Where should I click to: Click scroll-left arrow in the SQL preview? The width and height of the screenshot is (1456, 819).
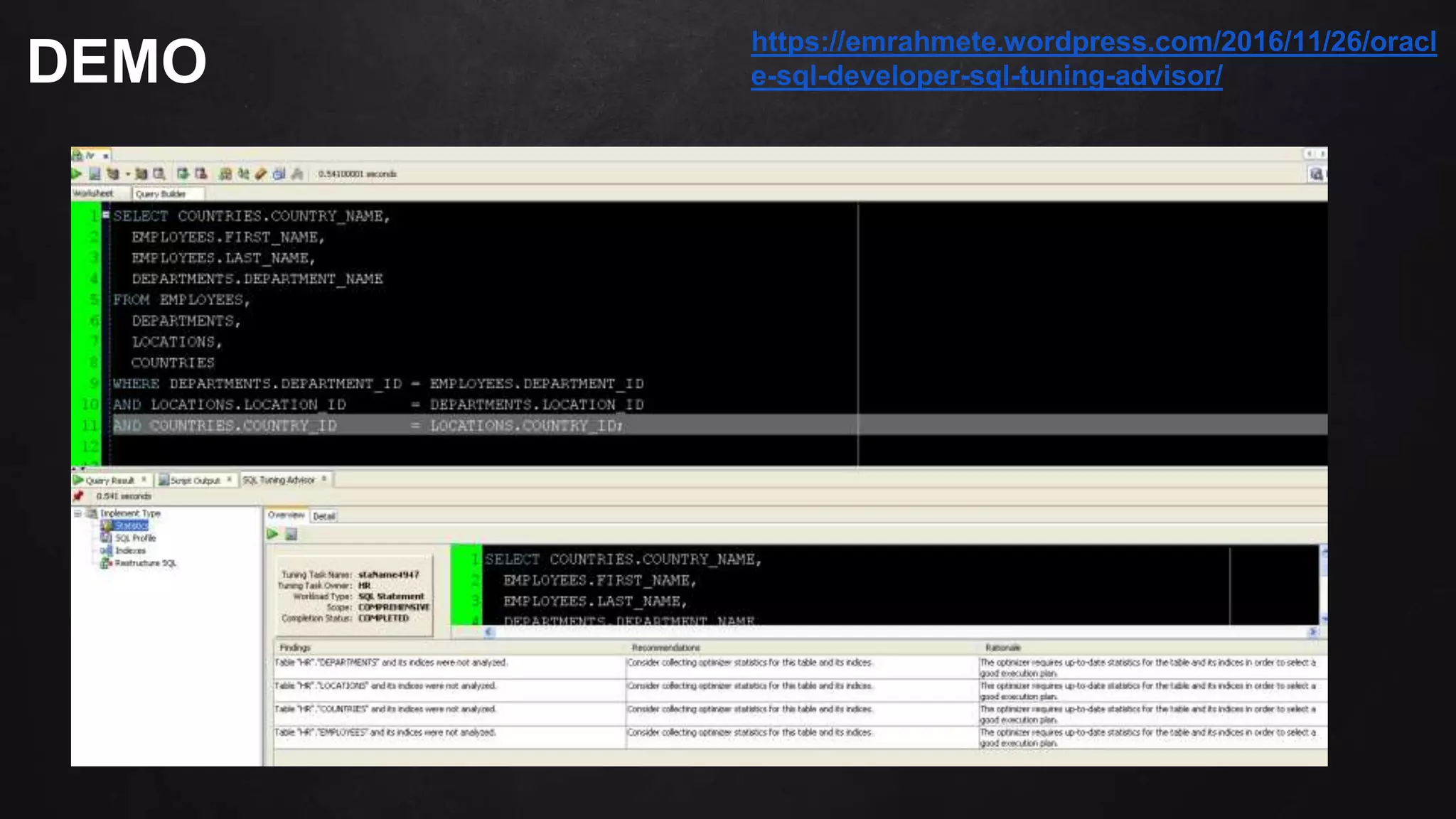click(488, 631)
